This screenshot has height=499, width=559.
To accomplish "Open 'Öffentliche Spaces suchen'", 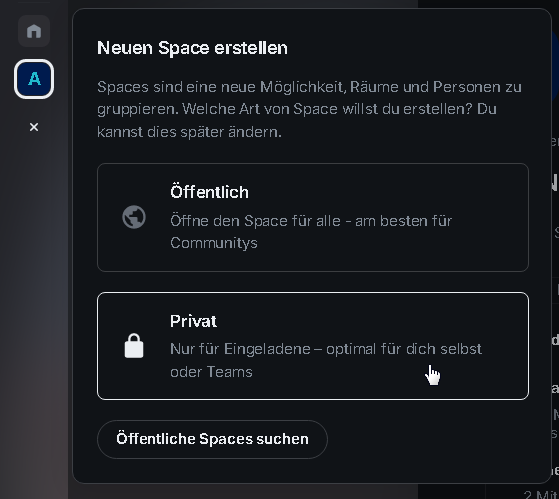I will click(212, 439).
